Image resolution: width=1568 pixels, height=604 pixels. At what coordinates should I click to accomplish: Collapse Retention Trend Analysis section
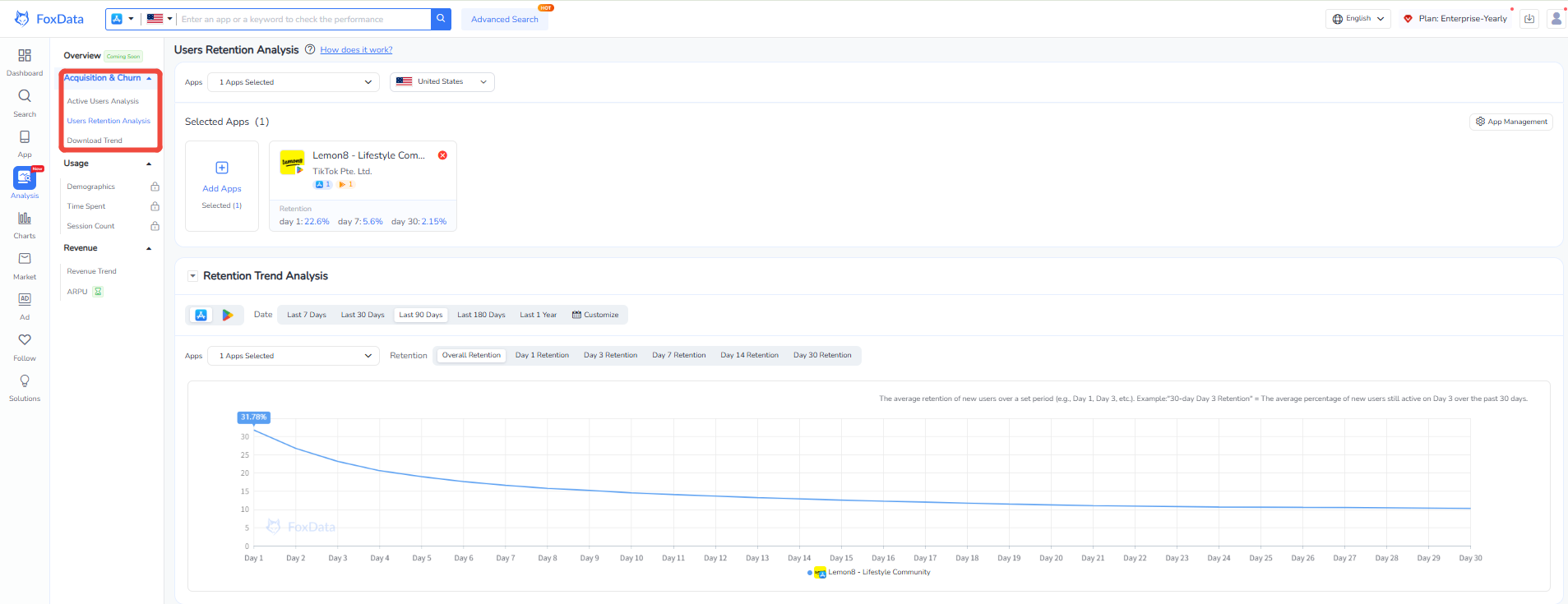click(192, 276)
